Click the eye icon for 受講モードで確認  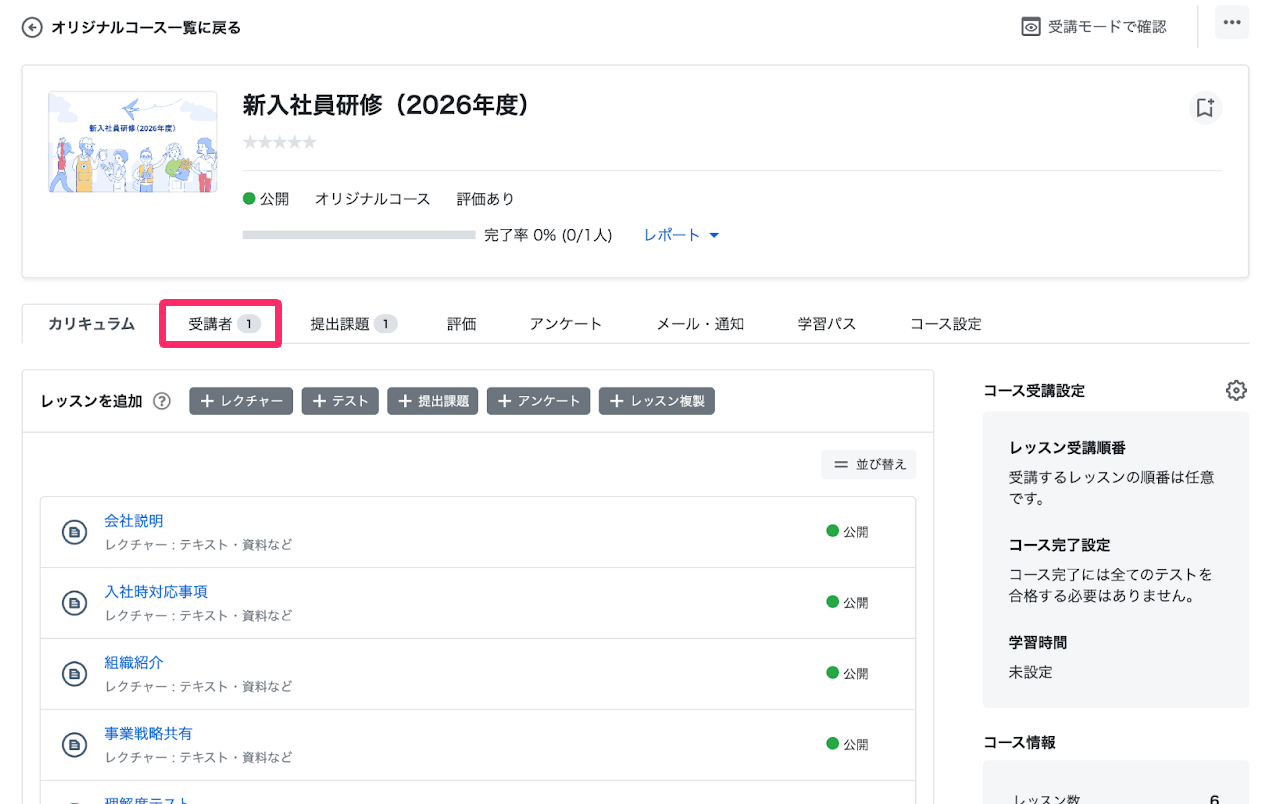[x=1031, y=27]
